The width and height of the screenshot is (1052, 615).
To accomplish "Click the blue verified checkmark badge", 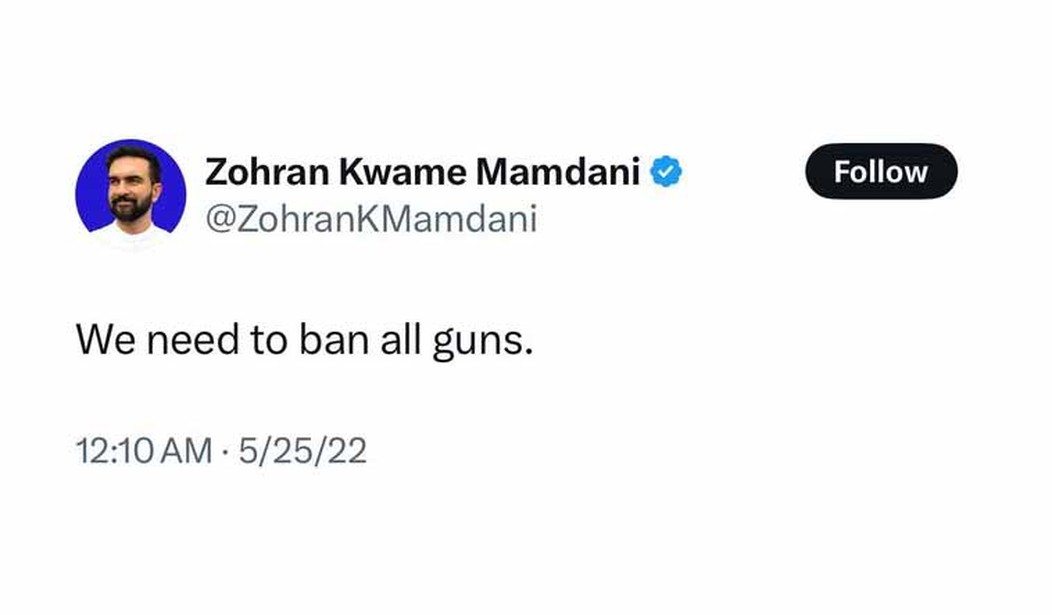I will [x=667, y=173].
